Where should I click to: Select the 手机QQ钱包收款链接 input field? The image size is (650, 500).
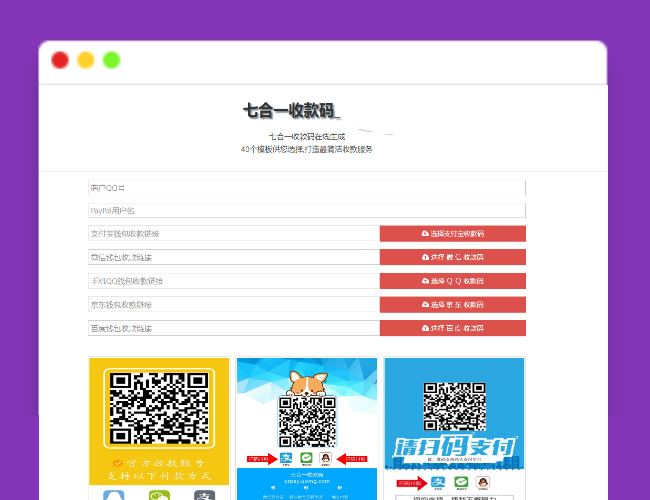234,281
